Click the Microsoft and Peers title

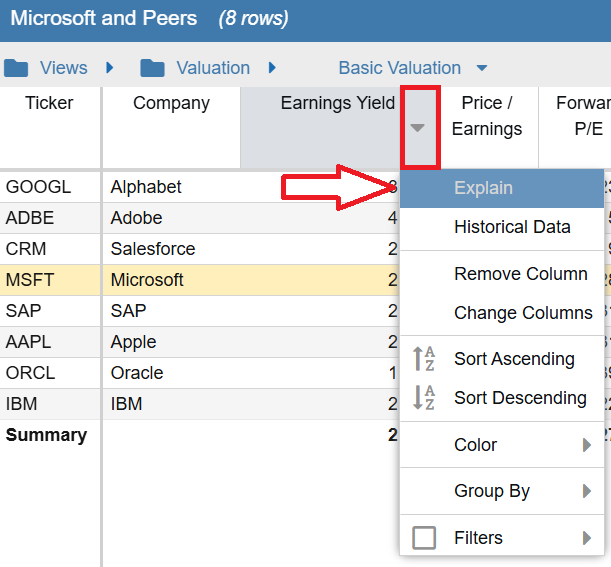[x=104, y=18]
